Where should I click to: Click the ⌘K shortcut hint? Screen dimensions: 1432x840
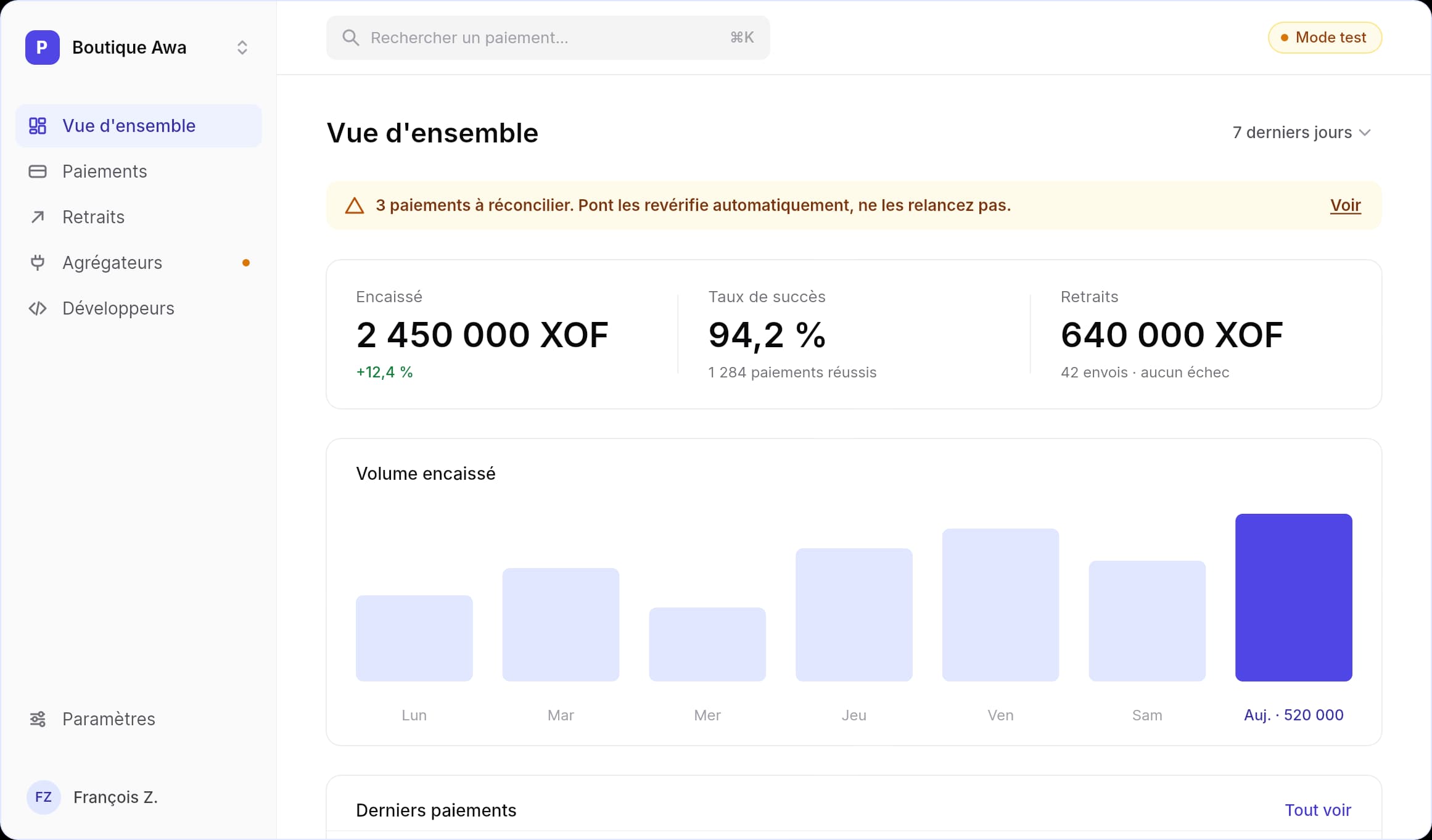742,38
